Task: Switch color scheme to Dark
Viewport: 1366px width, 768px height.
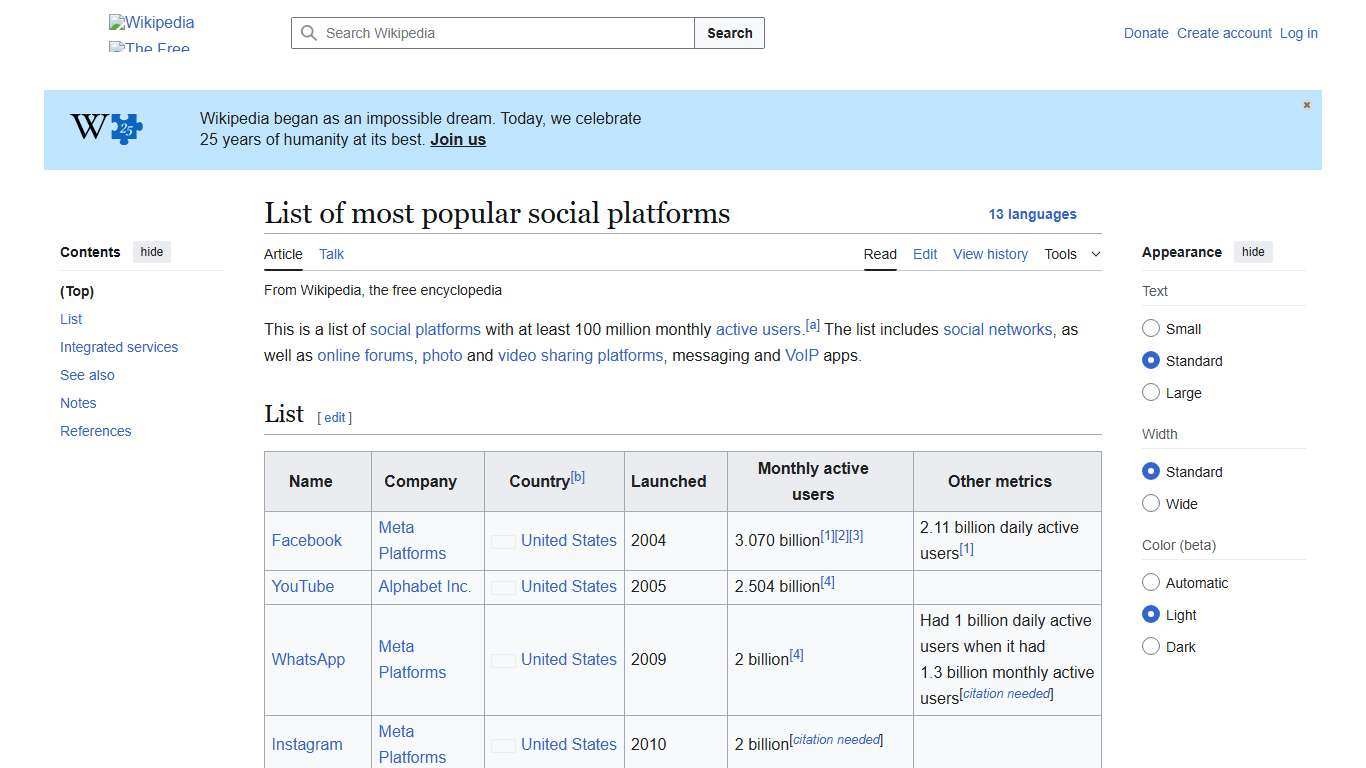Action: pos(1151,646)
